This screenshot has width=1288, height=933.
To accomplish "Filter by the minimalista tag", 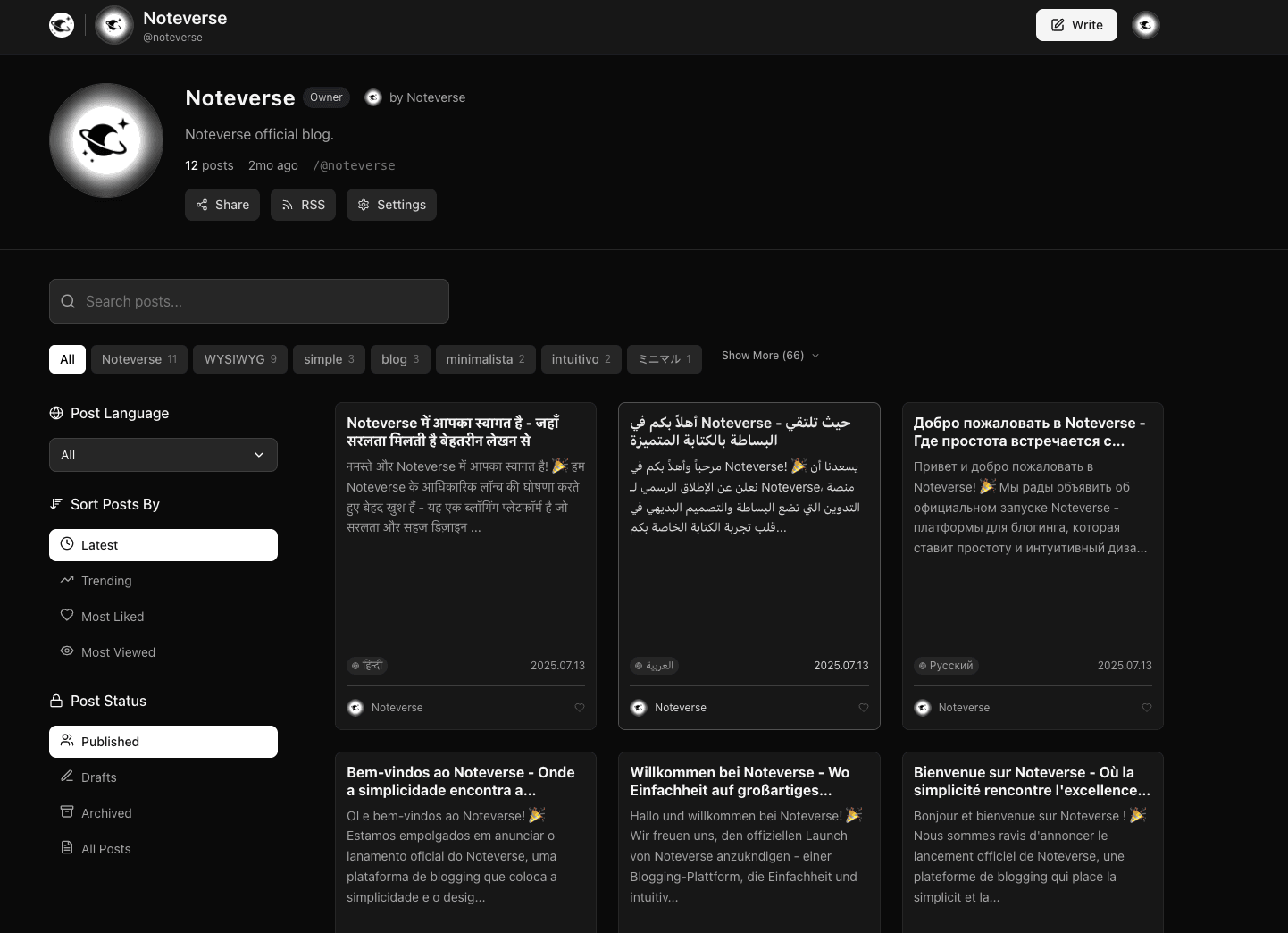I will click(x=486, y=359).
